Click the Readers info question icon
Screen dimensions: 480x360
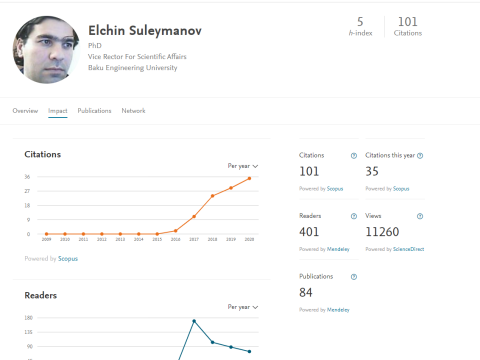pos(354,216)
